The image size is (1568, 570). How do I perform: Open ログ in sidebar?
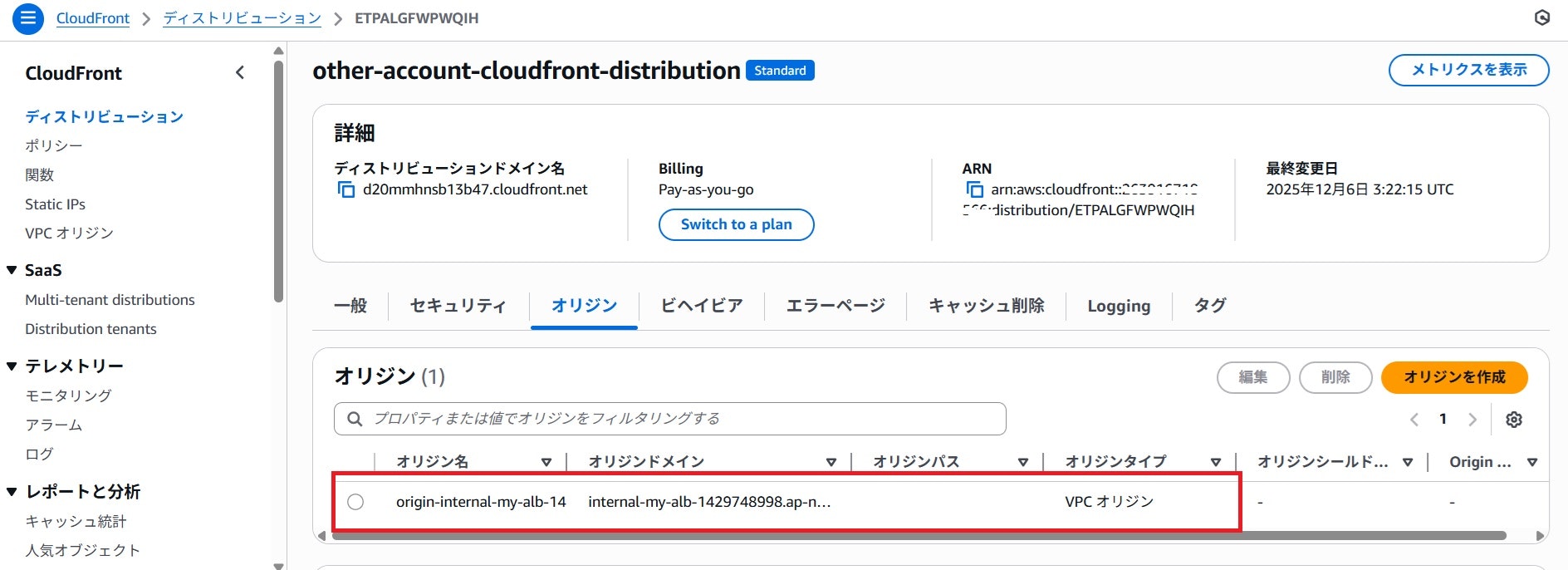click(x=39, y=455)
